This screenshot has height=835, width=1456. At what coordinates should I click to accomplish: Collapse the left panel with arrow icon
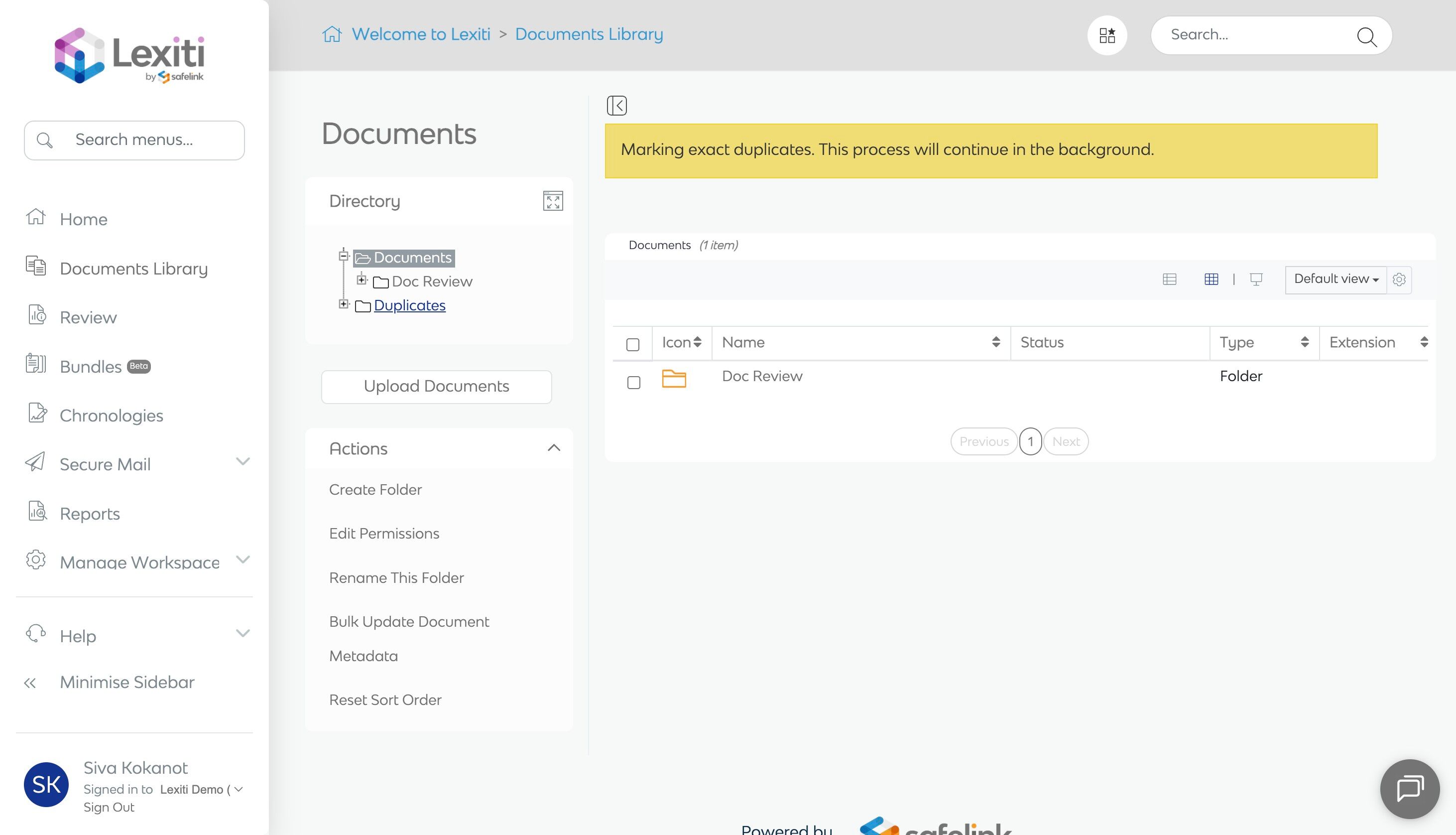pyautogui.click(x=616, y=106)
